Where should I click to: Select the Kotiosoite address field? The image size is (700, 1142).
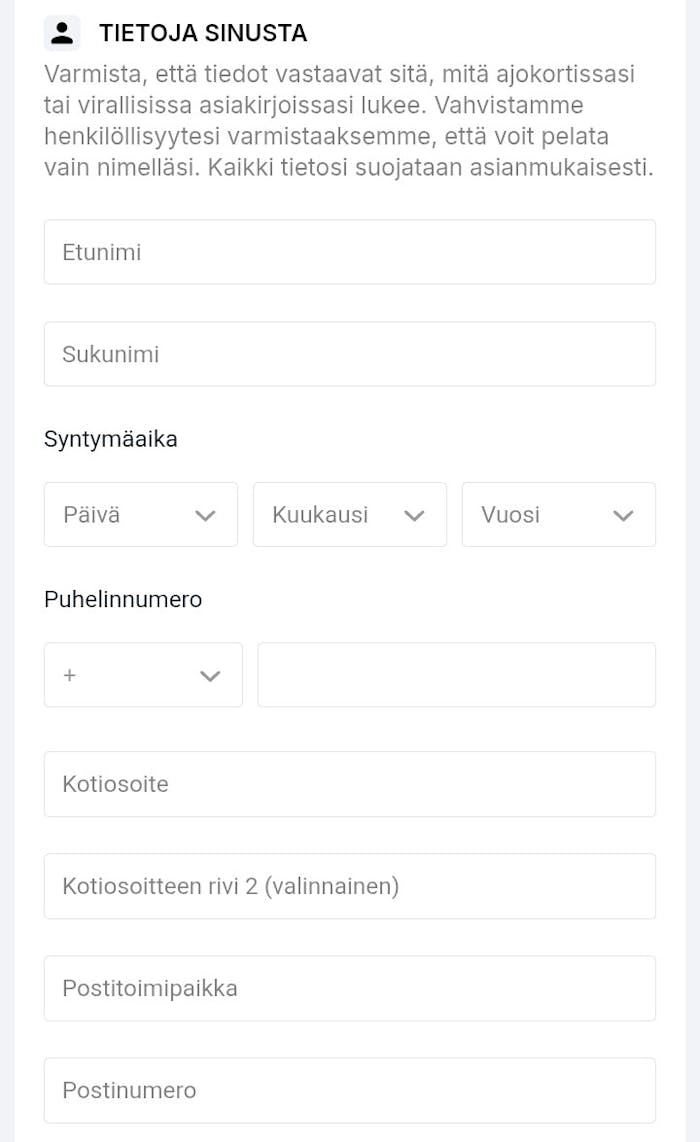coord(350,784)
